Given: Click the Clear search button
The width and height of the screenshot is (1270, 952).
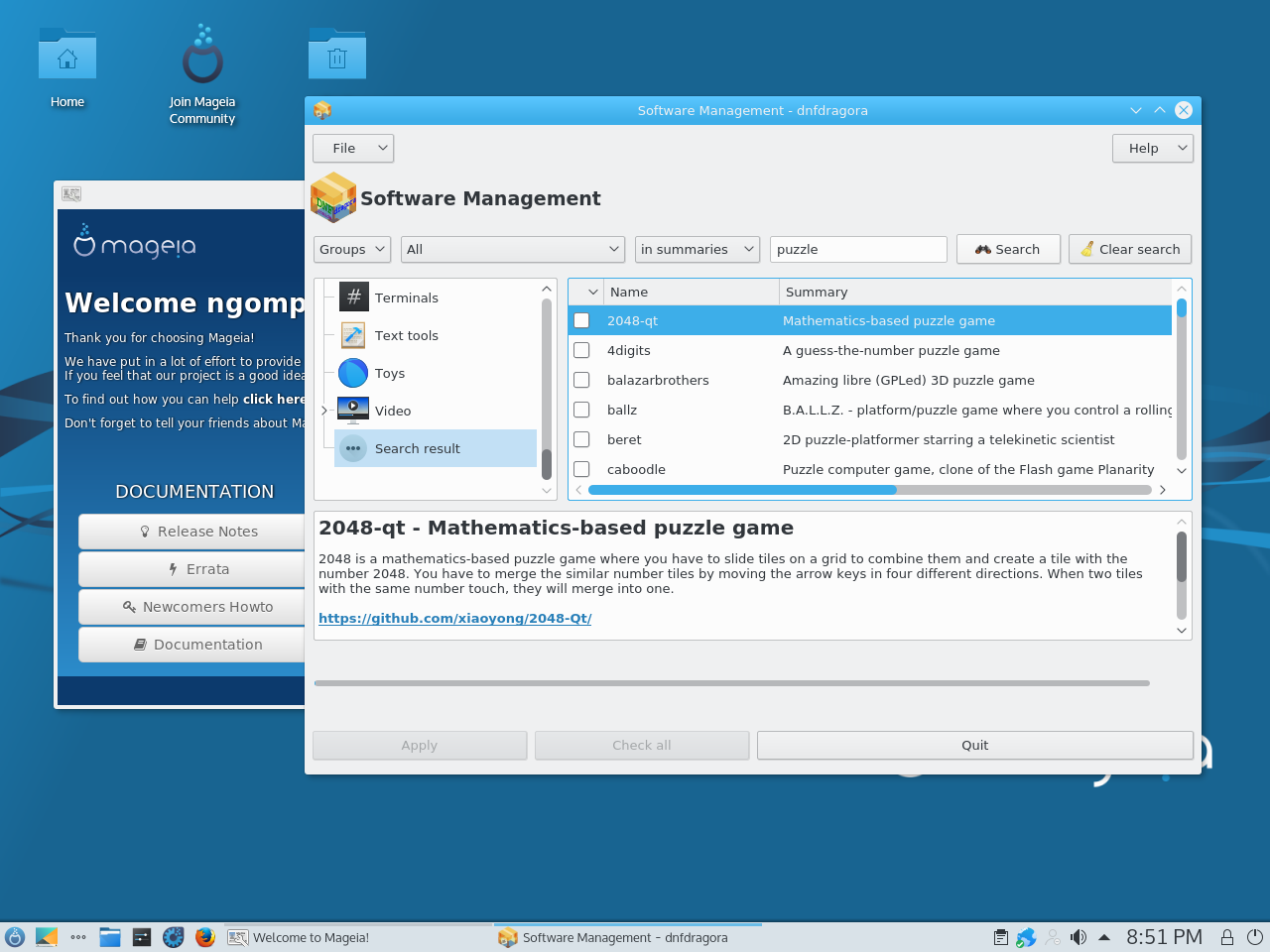Looking at the screenshot, I should (1129, 249).
